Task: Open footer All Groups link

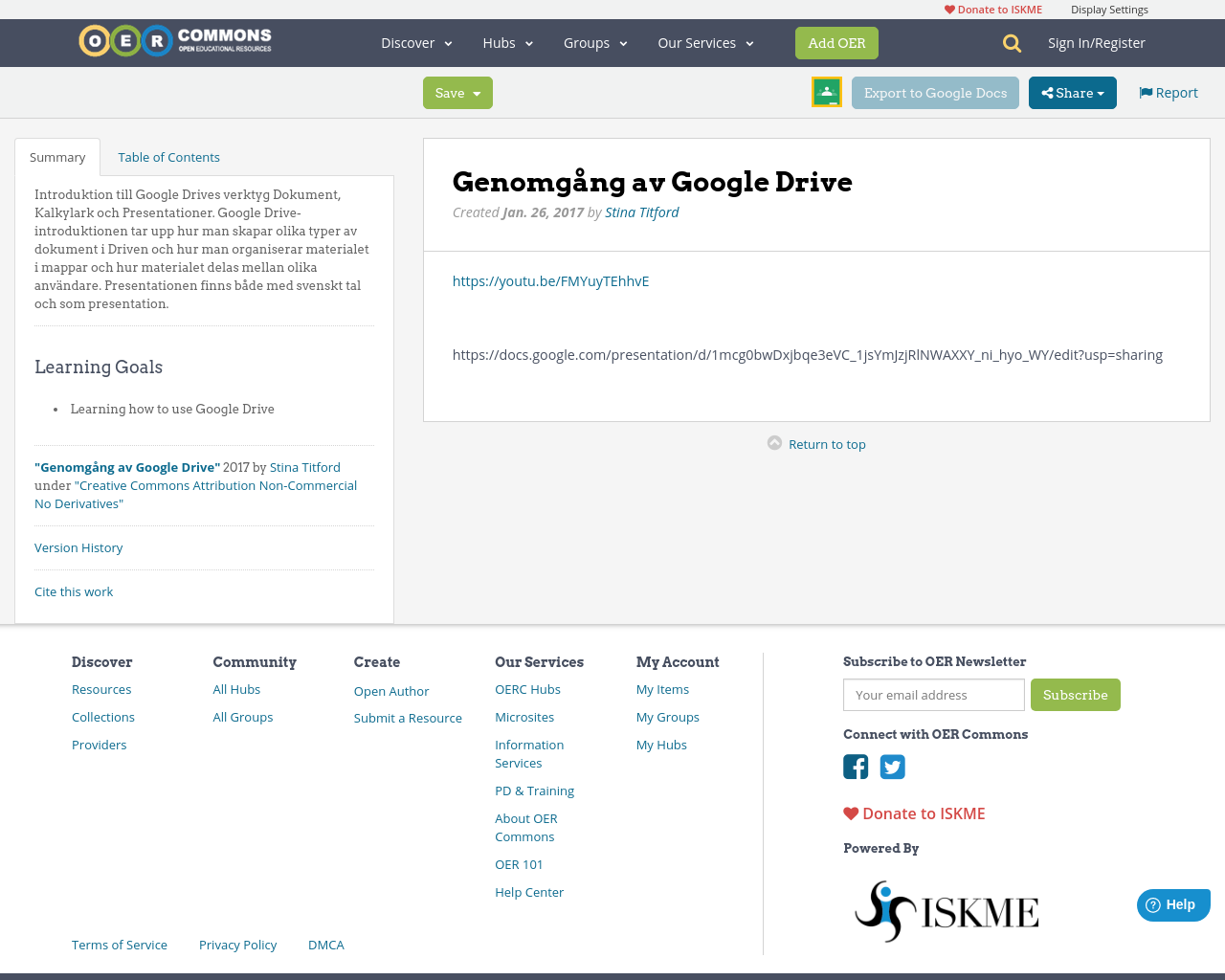Action: [x=243, y=717]
